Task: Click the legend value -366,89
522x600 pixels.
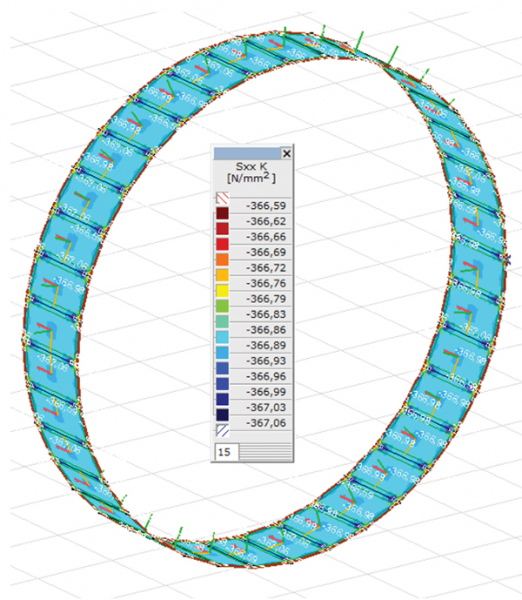Action: (266, 346)
